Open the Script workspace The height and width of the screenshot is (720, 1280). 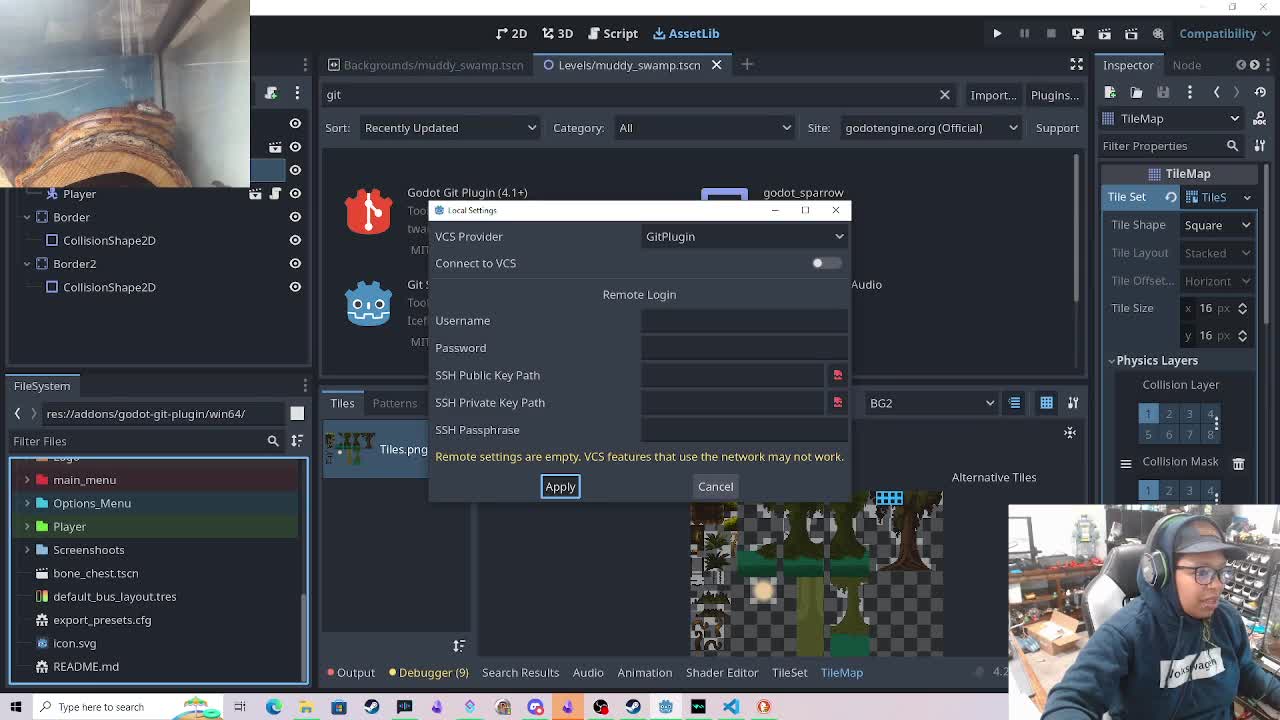click(x=611, y=33)
